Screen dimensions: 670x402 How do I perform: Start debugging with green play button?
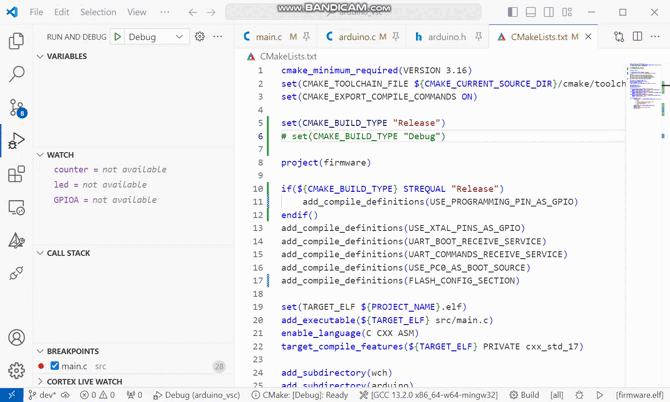pyautogui.click(x=118, y=37)
